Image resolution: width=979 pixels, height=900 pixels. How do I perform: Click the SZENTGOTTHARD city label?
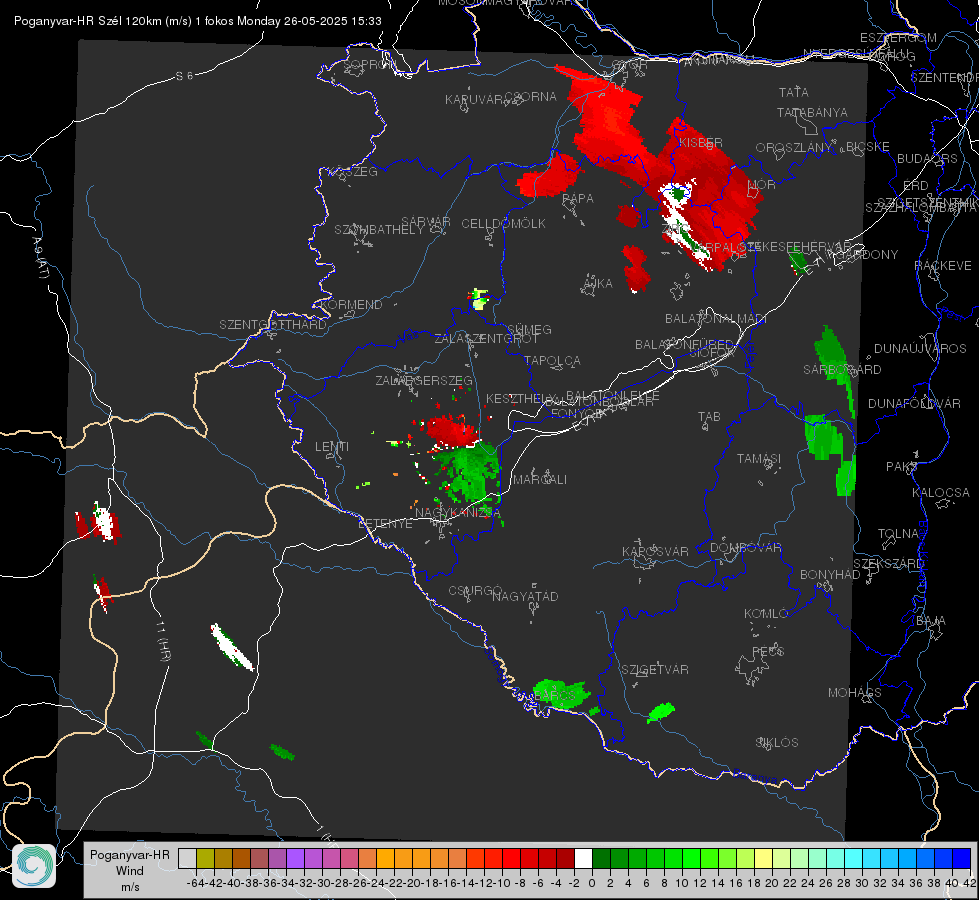273,325
